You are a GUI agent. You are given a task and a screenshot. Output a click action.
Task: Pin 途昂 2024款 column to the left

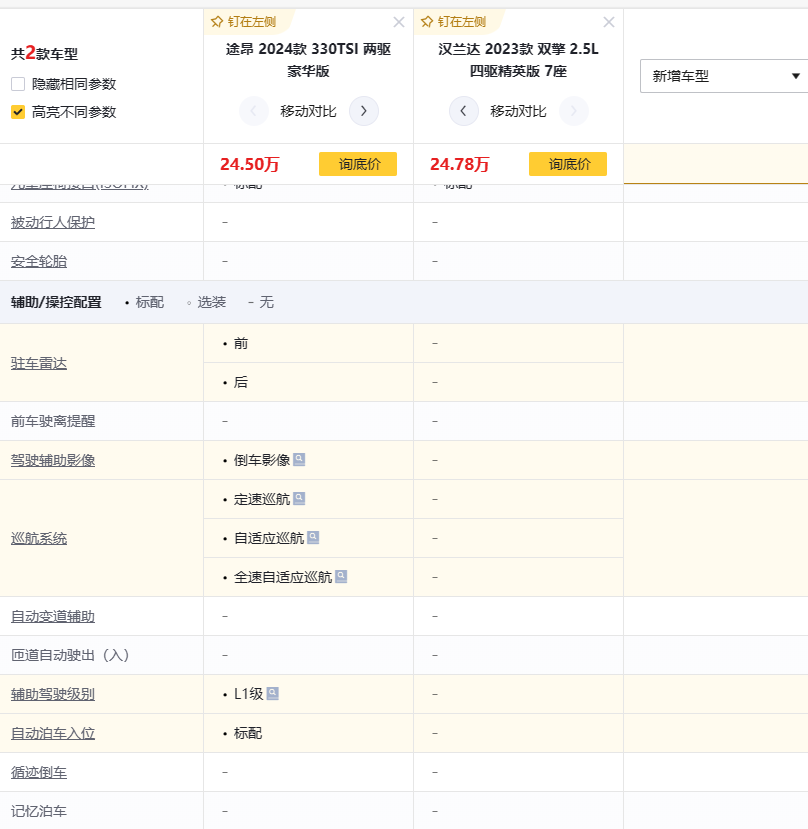coord(244,22)
